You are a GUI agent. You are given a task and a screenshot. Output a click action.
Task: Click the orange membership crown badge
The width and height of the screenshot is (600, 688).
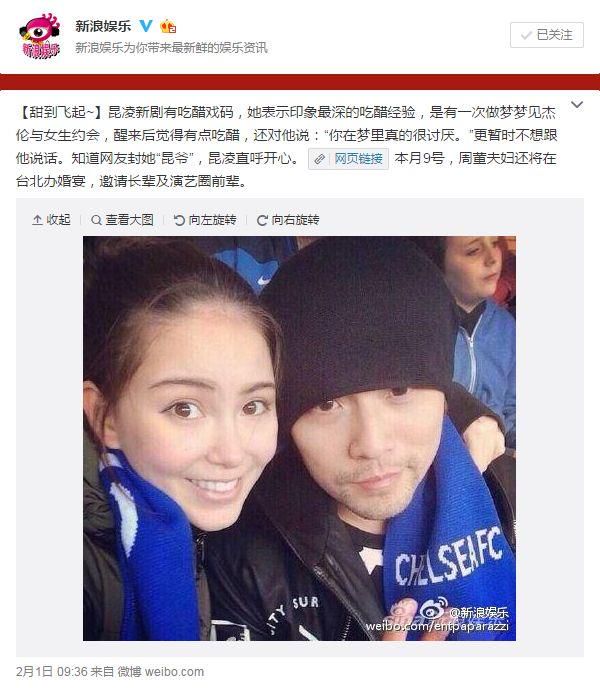point(168,27)
